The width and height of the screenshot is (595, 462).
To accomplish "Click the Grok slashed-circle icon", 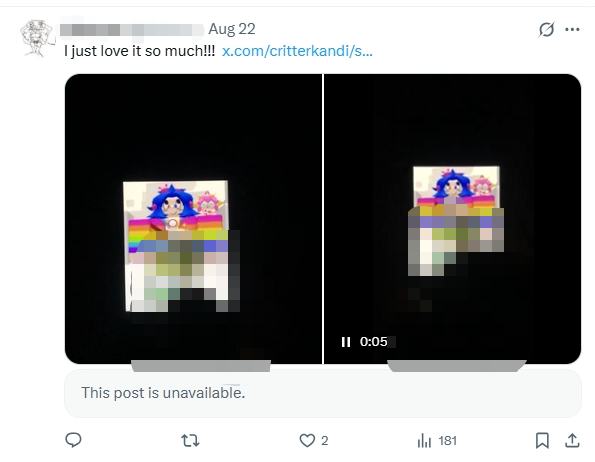I will [x=546, y=29].
